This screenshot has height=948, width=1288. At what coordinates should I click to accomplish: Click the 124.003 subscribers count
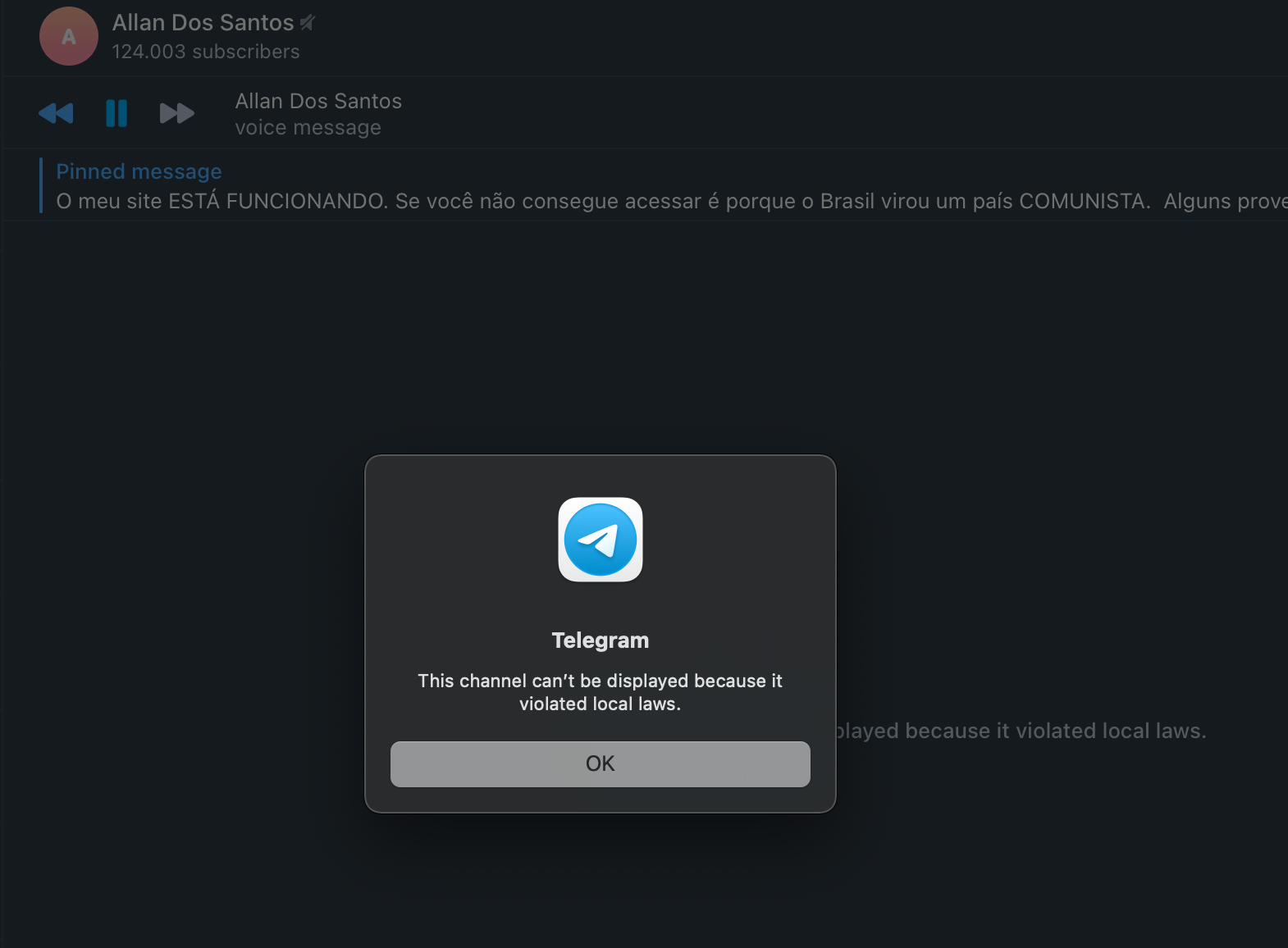[206, 52]
